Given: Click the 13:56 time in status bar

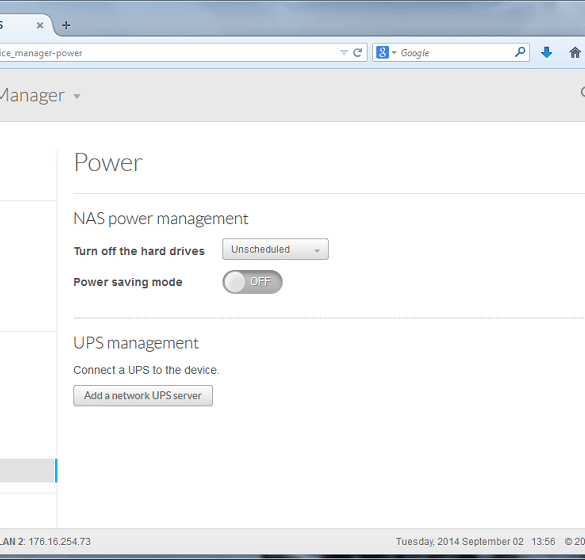Looking at the screenshot, I should pyautogui.click(x=543, y=542).
